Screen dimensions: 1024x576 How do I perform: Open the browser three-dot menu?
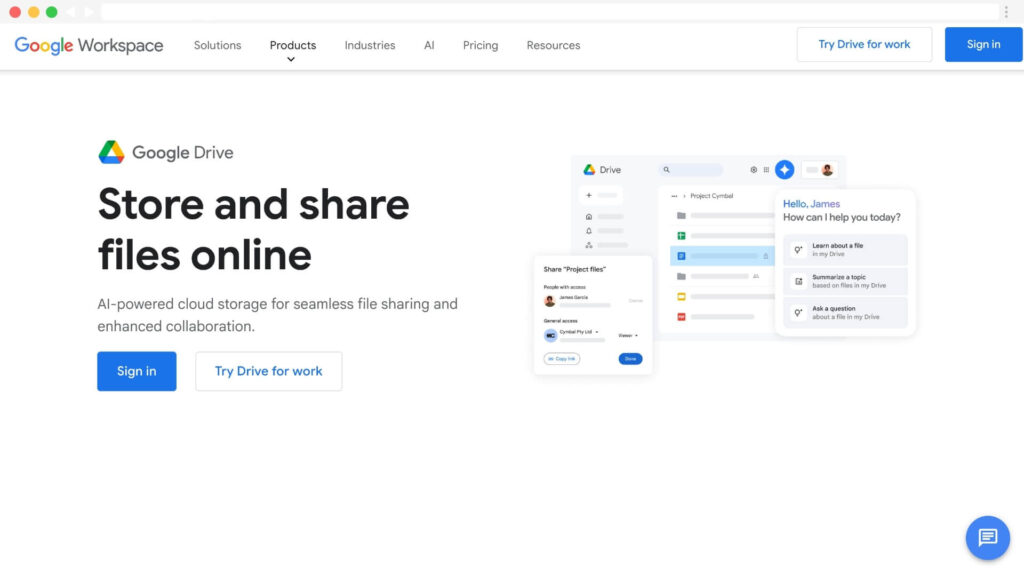pyautogui.click(x=1006, y=12)
